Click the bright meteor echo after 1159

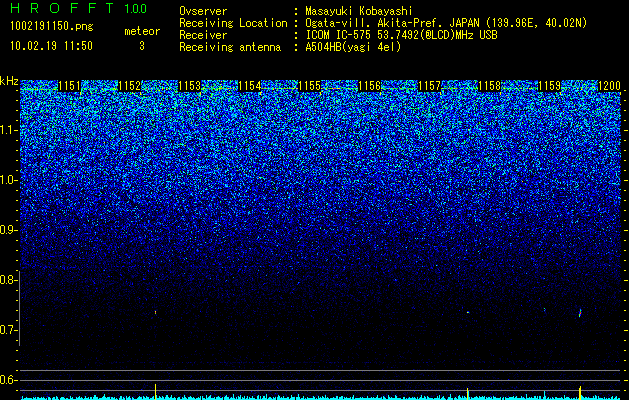click(580, 313)
